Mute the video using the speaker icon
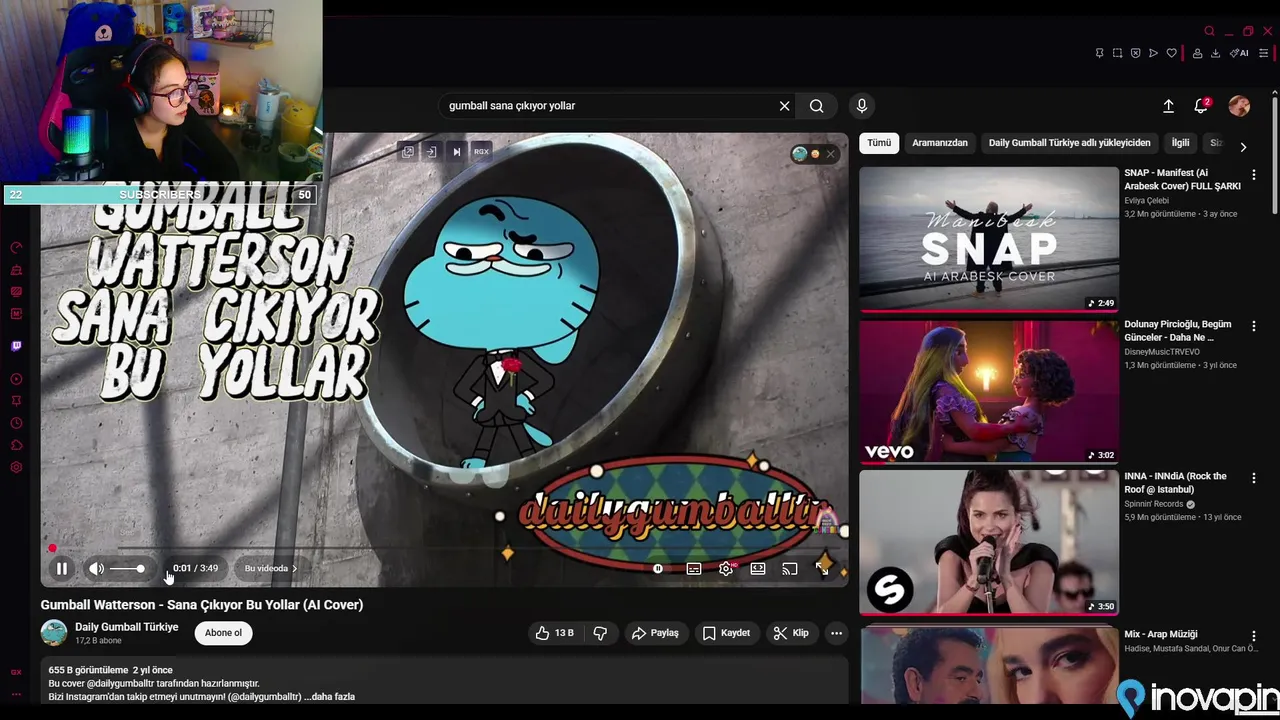 coord(96,569)
